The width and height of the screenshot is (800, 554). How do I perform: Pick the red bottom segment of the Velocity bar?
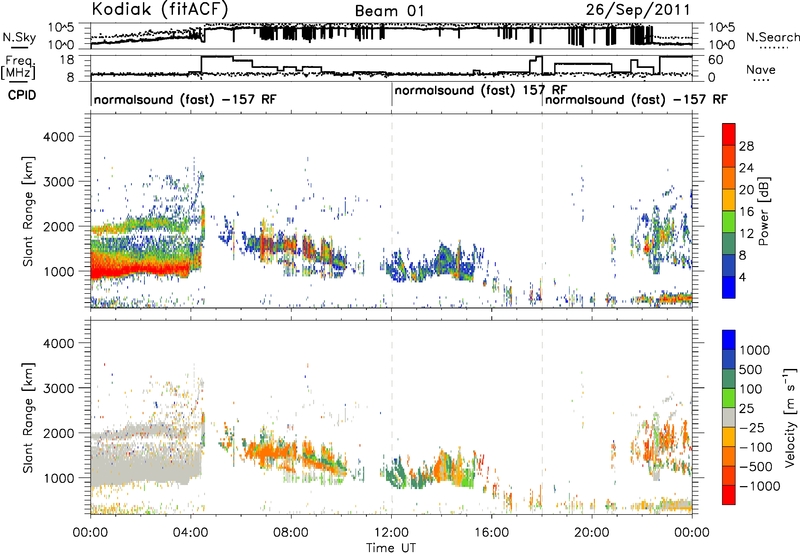pos(729,495)
